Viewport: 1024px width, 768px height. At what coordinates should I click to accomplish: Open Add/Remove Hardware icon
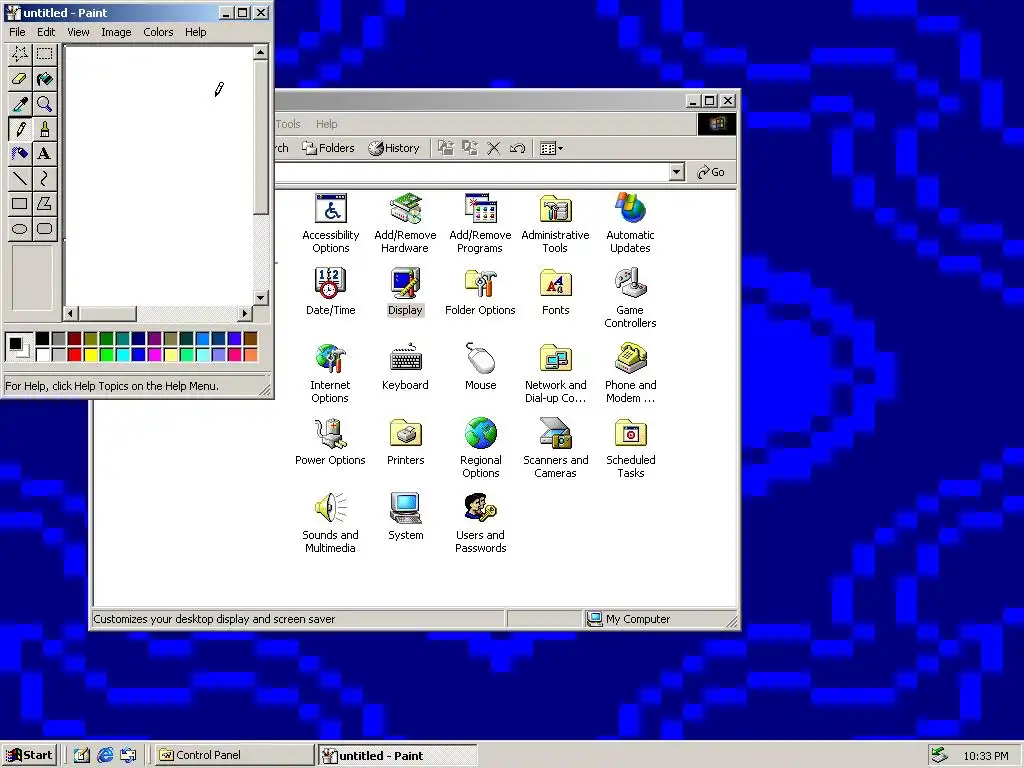[405, 223]
